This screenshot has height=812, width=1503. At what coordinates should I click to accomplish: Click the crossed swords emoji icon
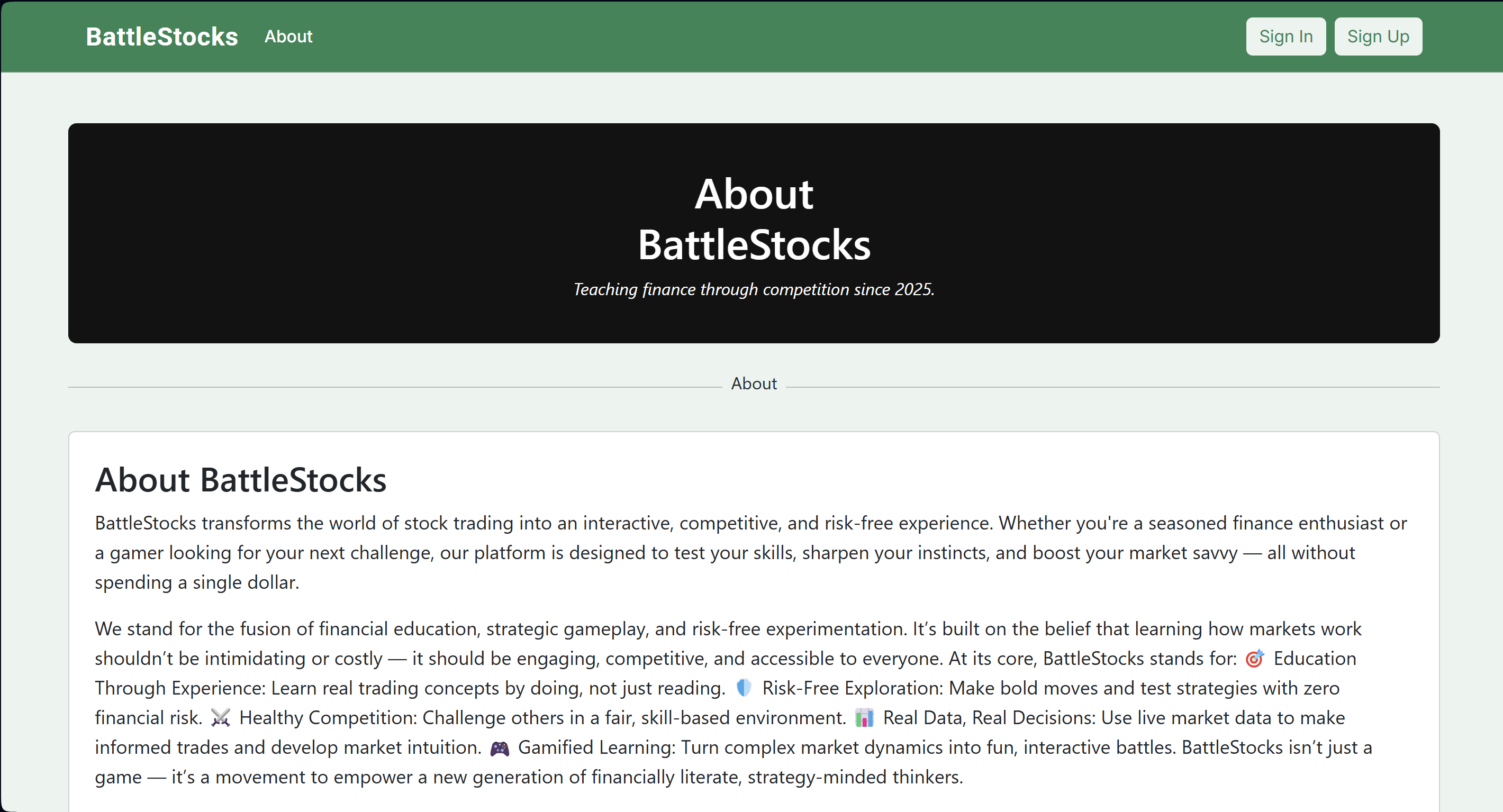tap(221, 718)
